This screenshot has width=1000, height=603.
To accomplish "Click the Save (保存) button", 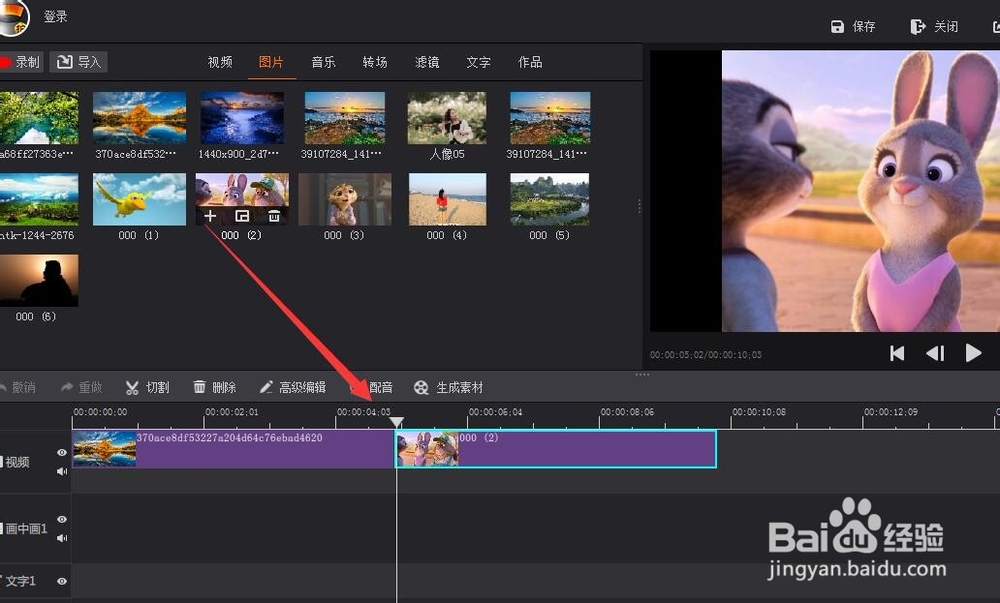I will click(x=853, y=26).
